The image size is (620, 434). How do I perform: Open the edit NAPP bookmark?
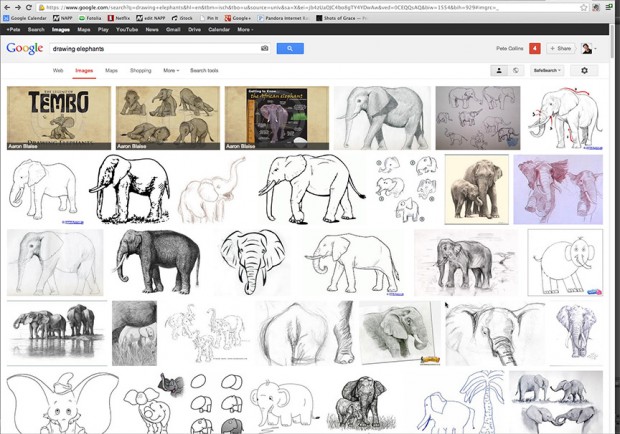[x=151, y=18]
